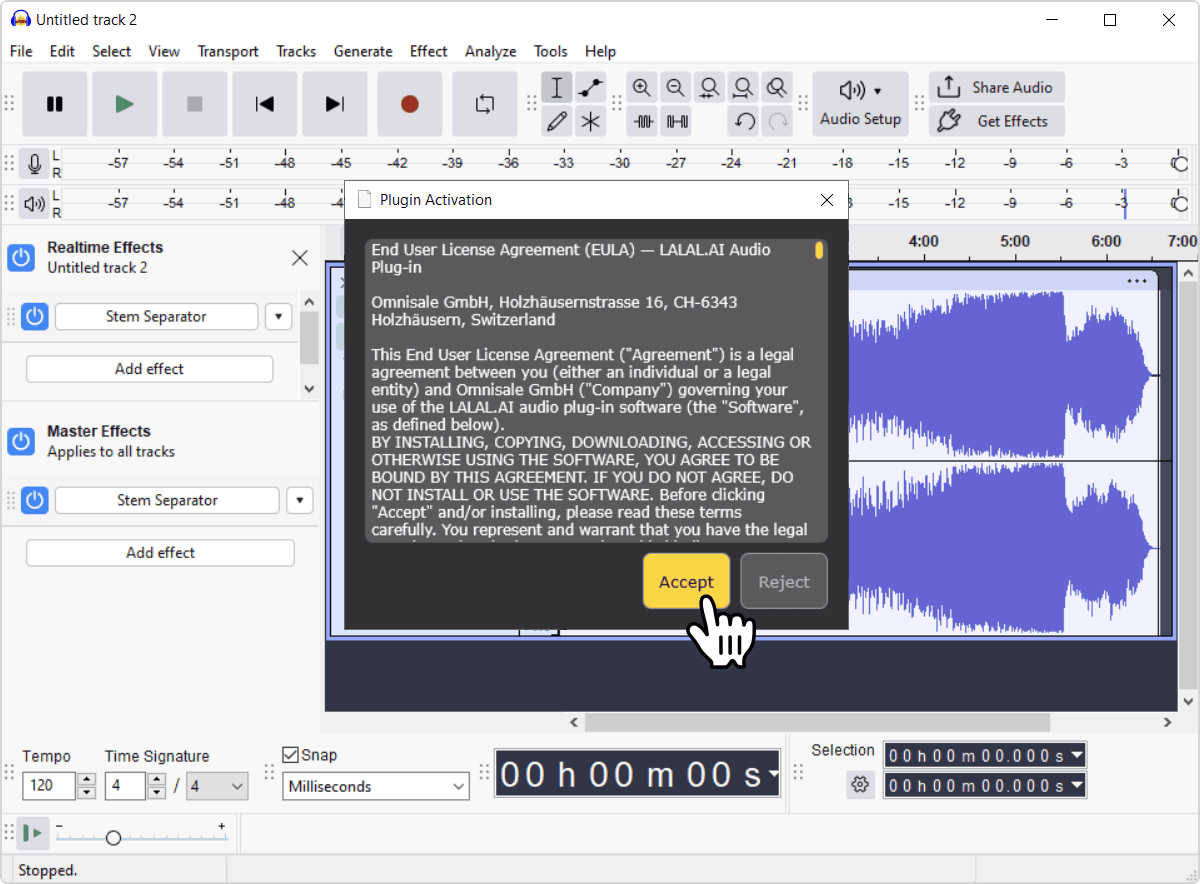
Task: Click the Zoom Out magnifier
Action: pos(676,88)
